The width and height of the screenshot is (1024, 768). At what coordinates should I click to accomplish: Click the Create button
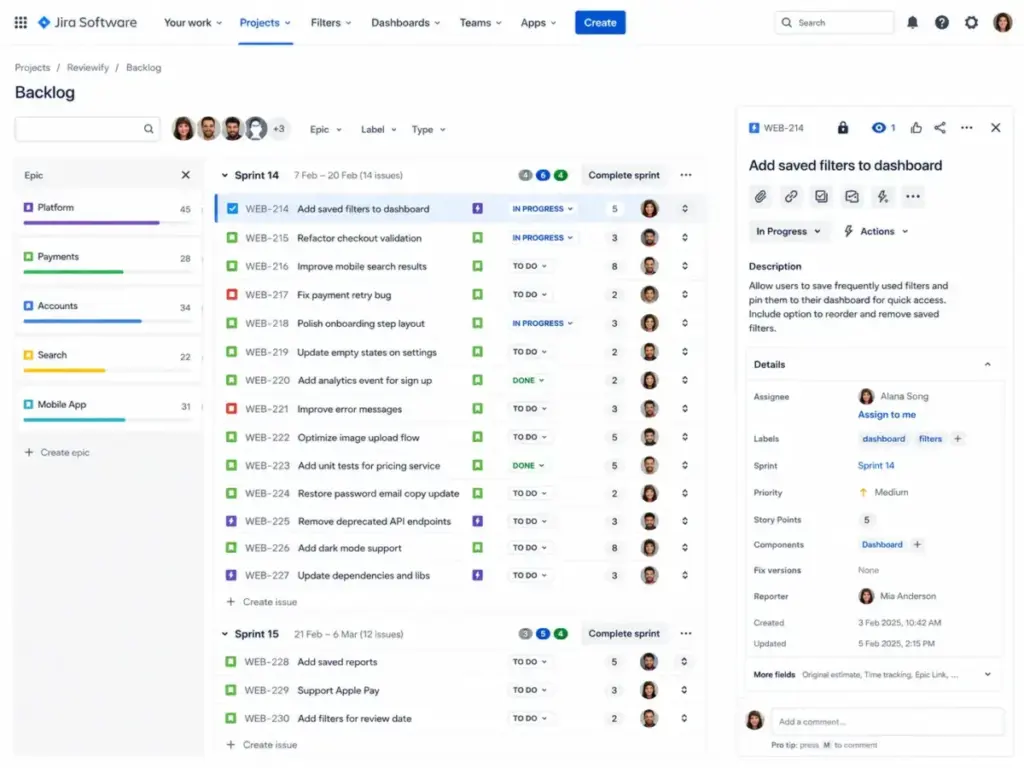click(x=600, y=22)
